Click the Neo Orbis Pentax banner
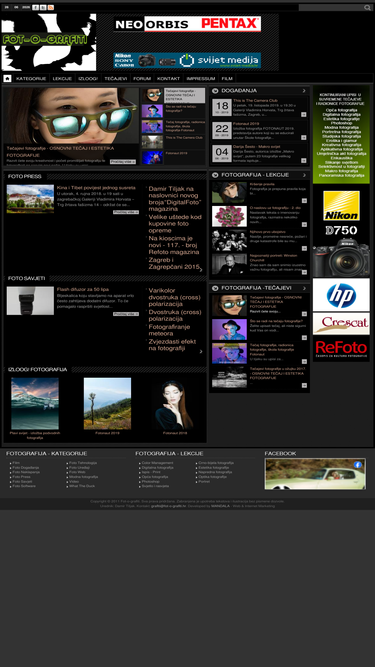The width and height of the screenshot is (375, 667). 187,24
